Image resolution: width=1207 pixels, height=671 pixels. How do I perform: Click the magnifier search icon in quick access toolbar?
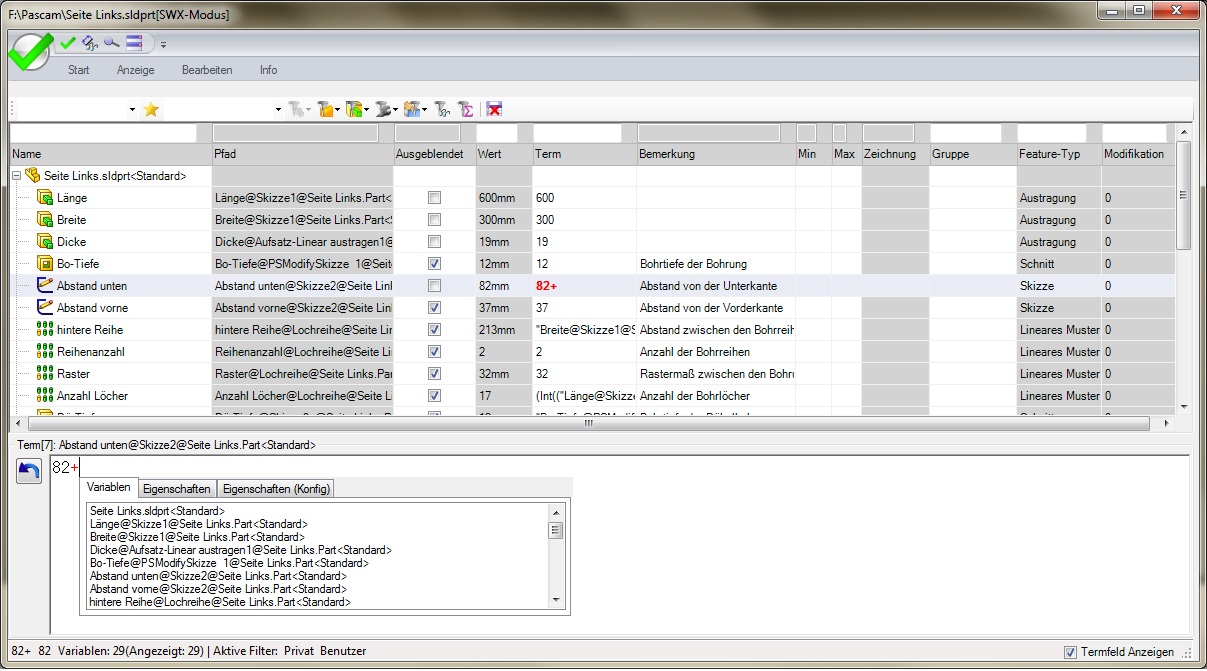coord(112,43)
